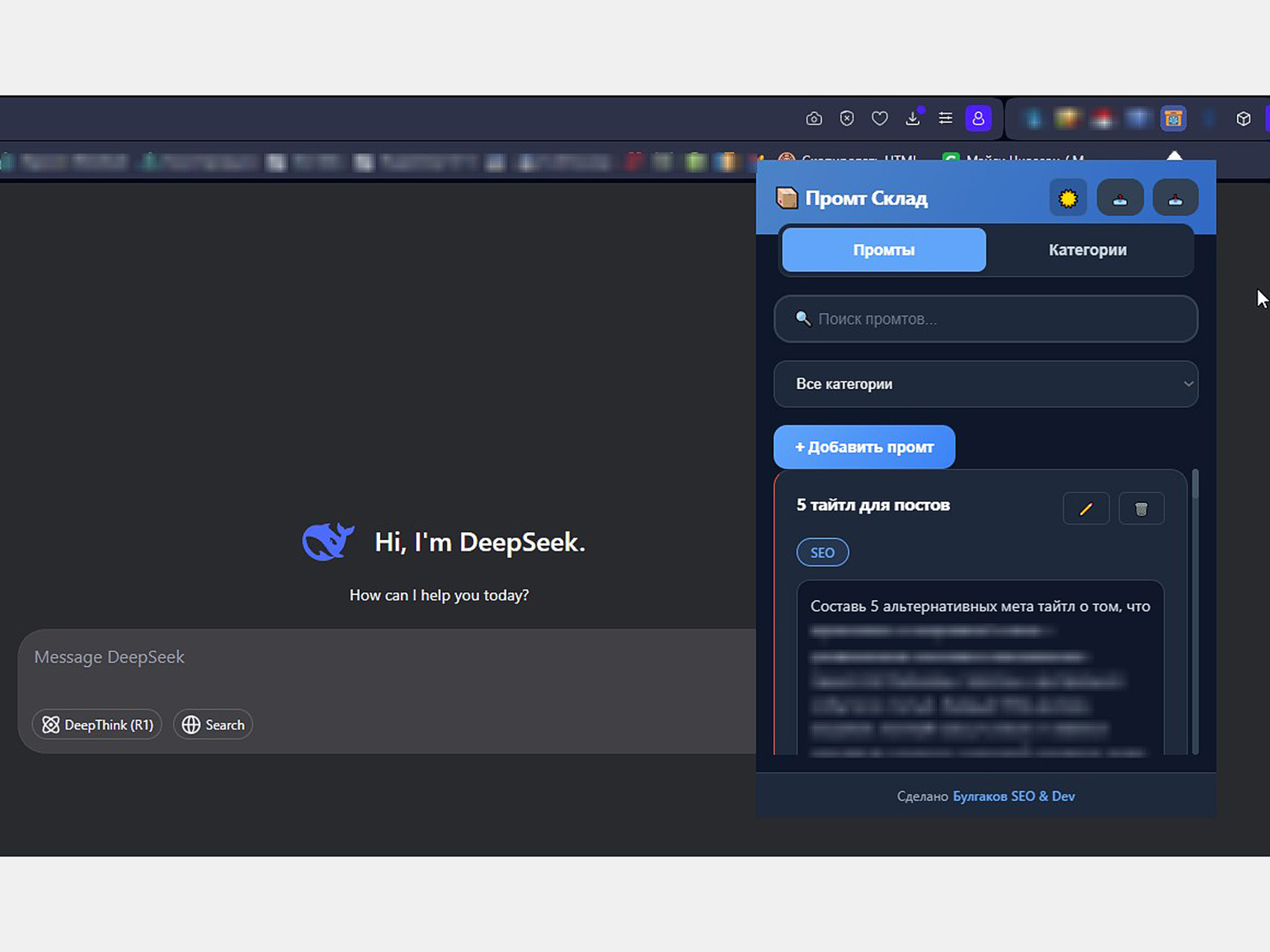
Task: Delete the 5 тайтл для постов prompt
Action: 1141,509
